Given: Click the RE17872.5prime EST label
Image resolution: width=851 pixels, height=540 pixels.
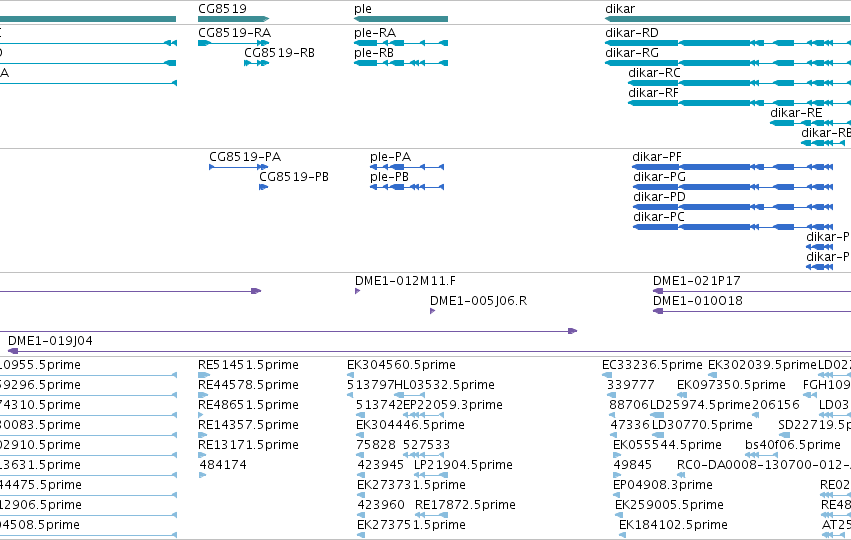Looking at the screenshot, I should click(x=465, y=506).
